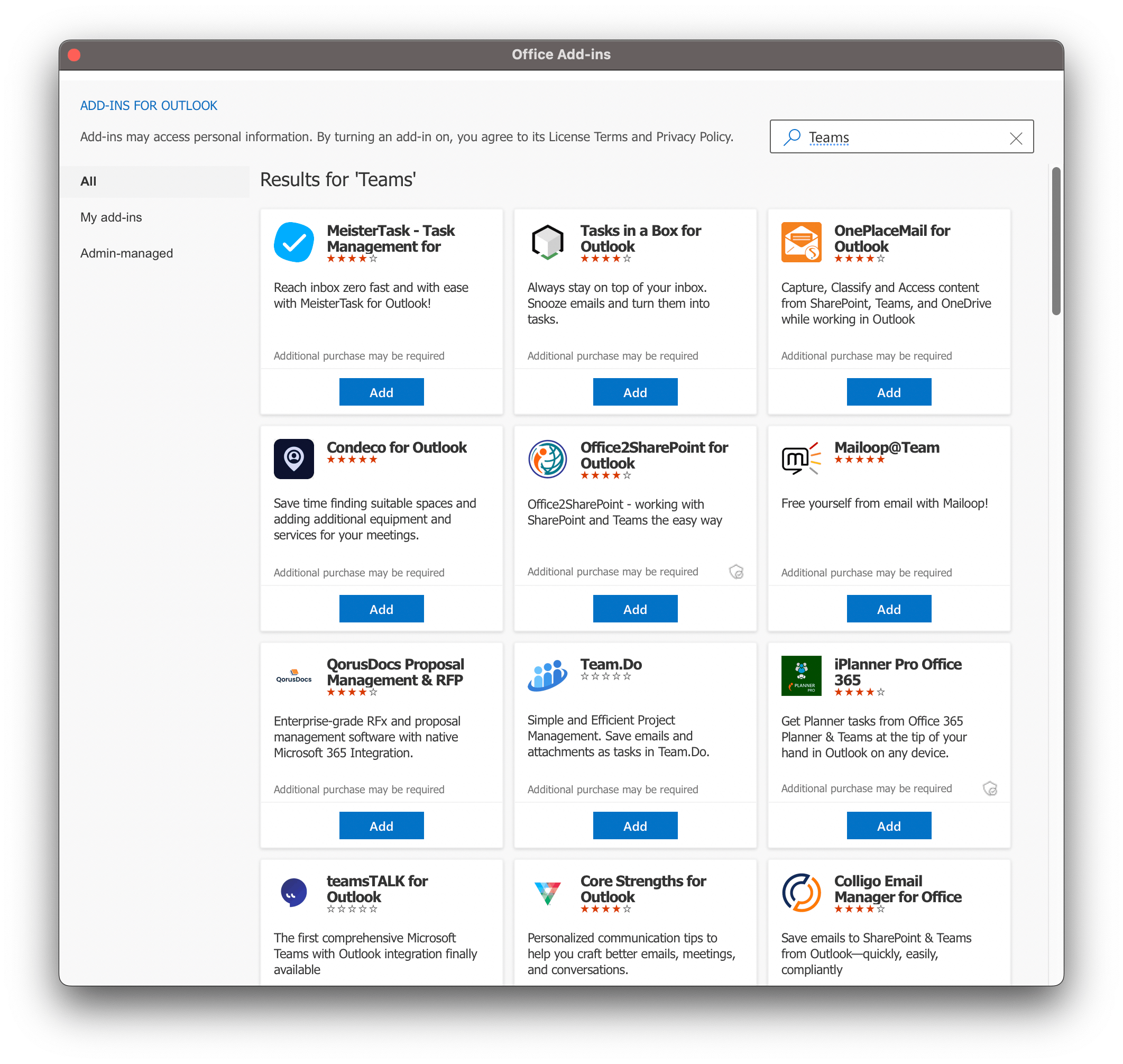Click the Office2SharePoint globe icon
Image resolution: width=1123 pixels, height=1064 pixels.
(547, 459)
